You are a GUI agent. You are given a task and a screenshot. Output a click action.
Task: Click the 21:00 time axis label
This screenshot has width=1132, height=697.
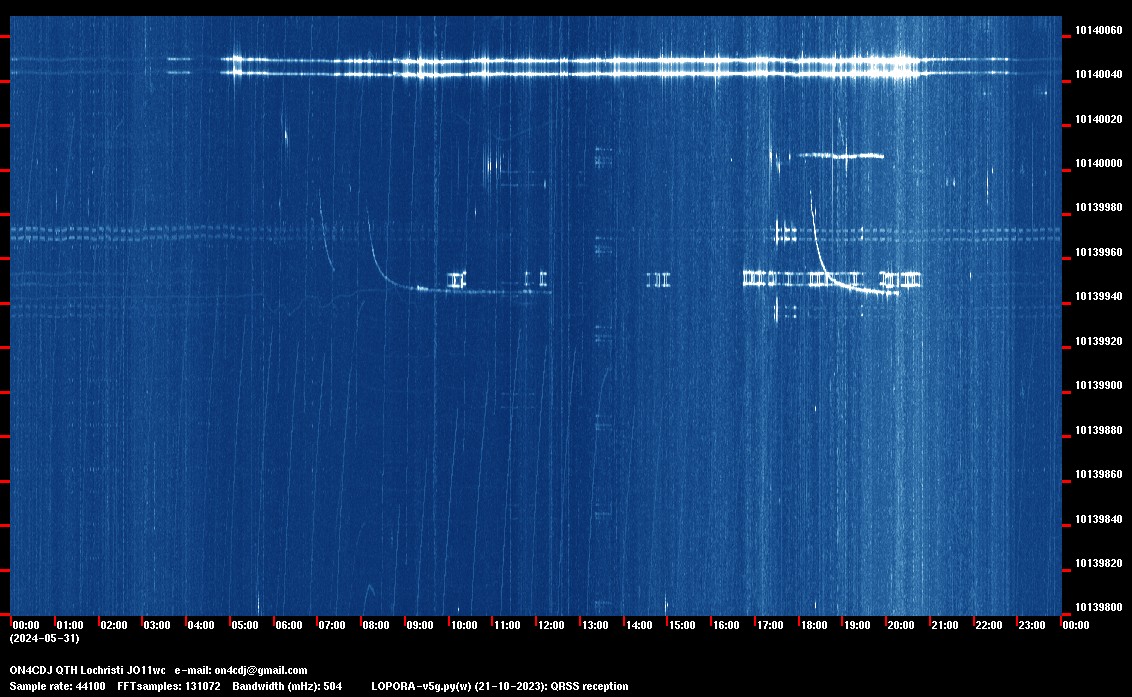tap(944, 625)
